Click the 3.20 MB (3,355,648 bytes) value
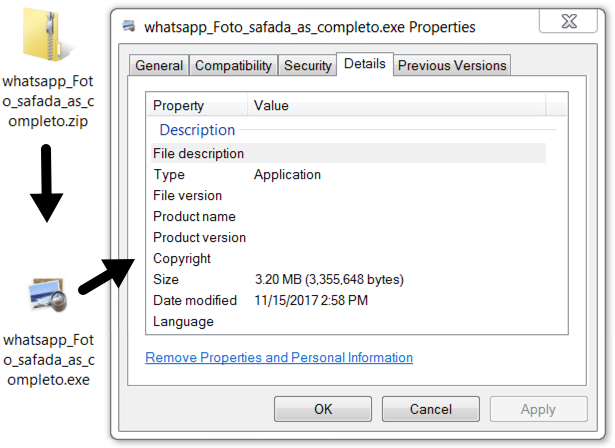Viewport: 615px width, 448px height. 329,279
